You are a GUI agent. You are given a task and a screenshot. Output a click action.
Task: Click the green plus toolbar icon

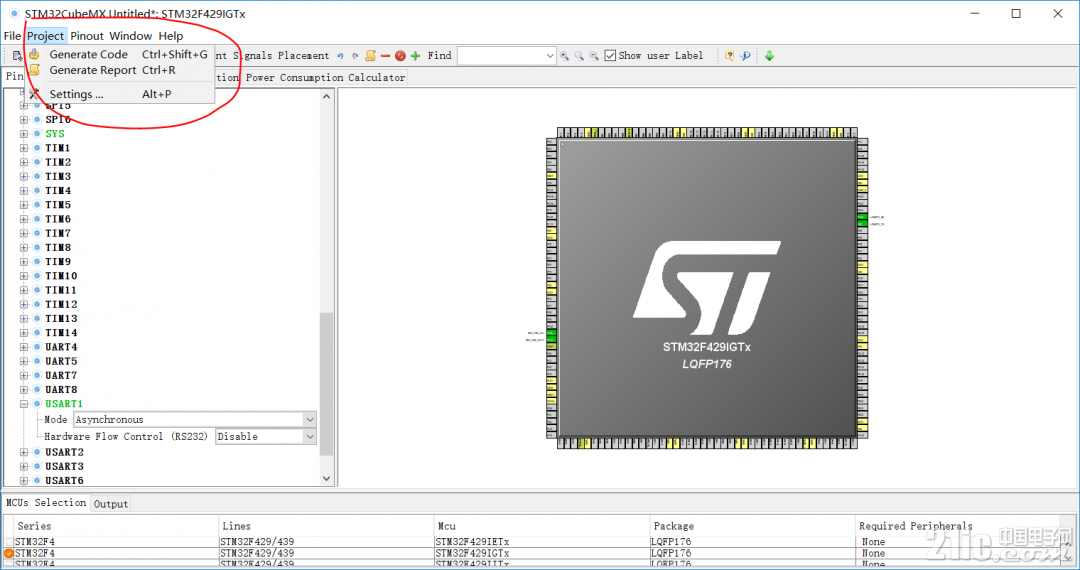(x=415, y=56)
